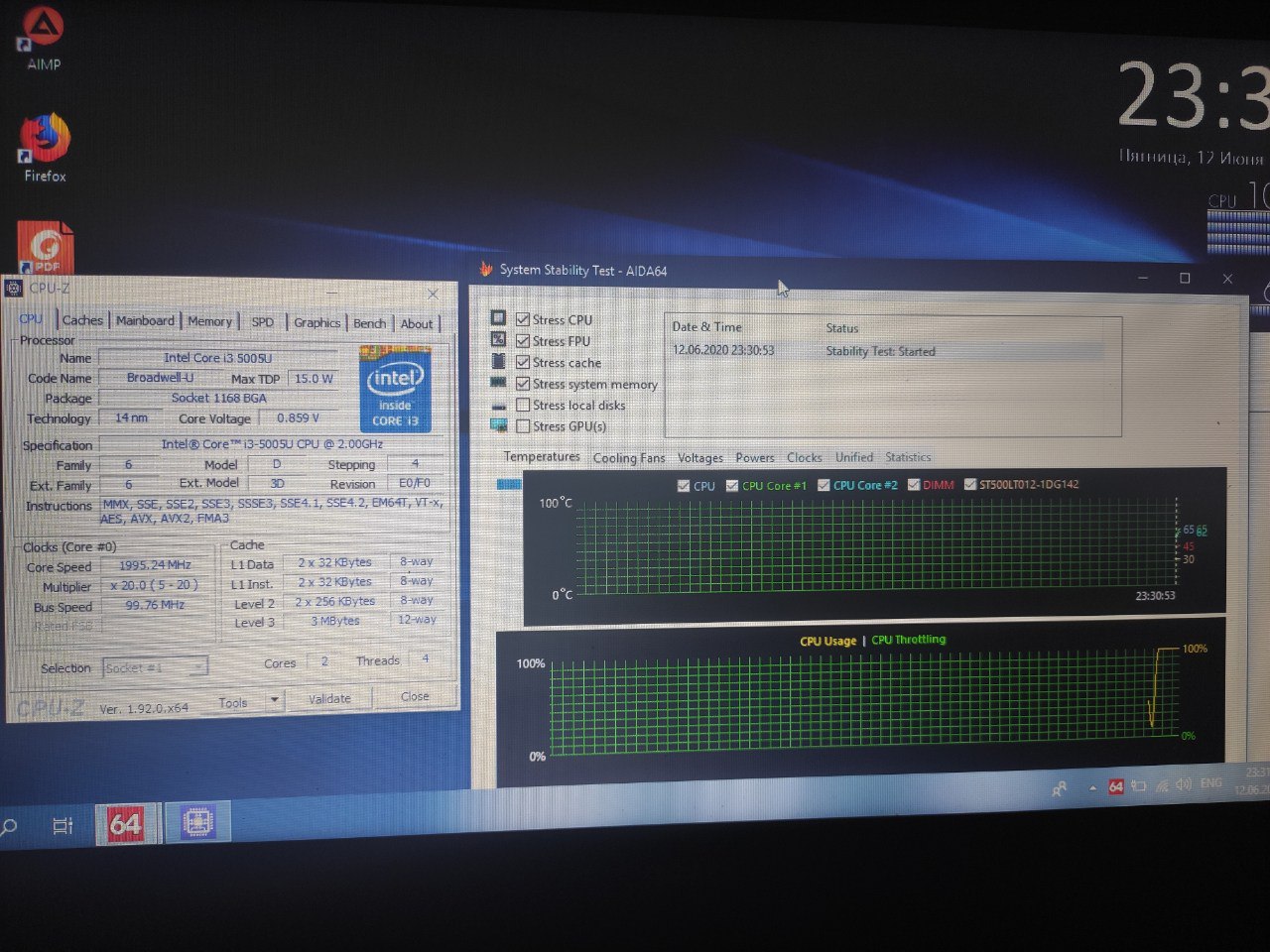Click the Stress FPU row icon
The height and width of the screenshot is (952, 1270).
click(x=498, y=339)
